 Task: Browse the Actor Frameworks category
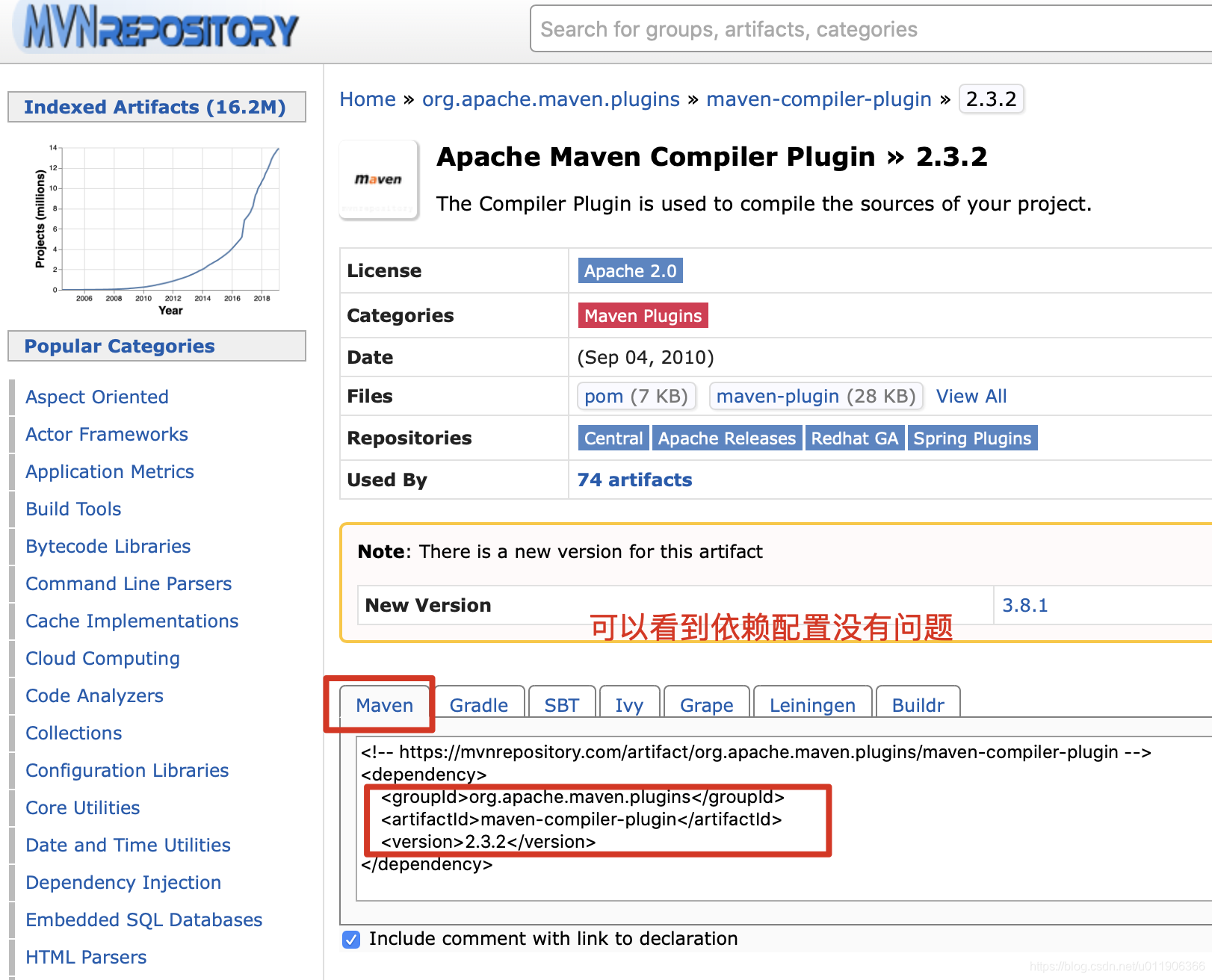(107, 434)
